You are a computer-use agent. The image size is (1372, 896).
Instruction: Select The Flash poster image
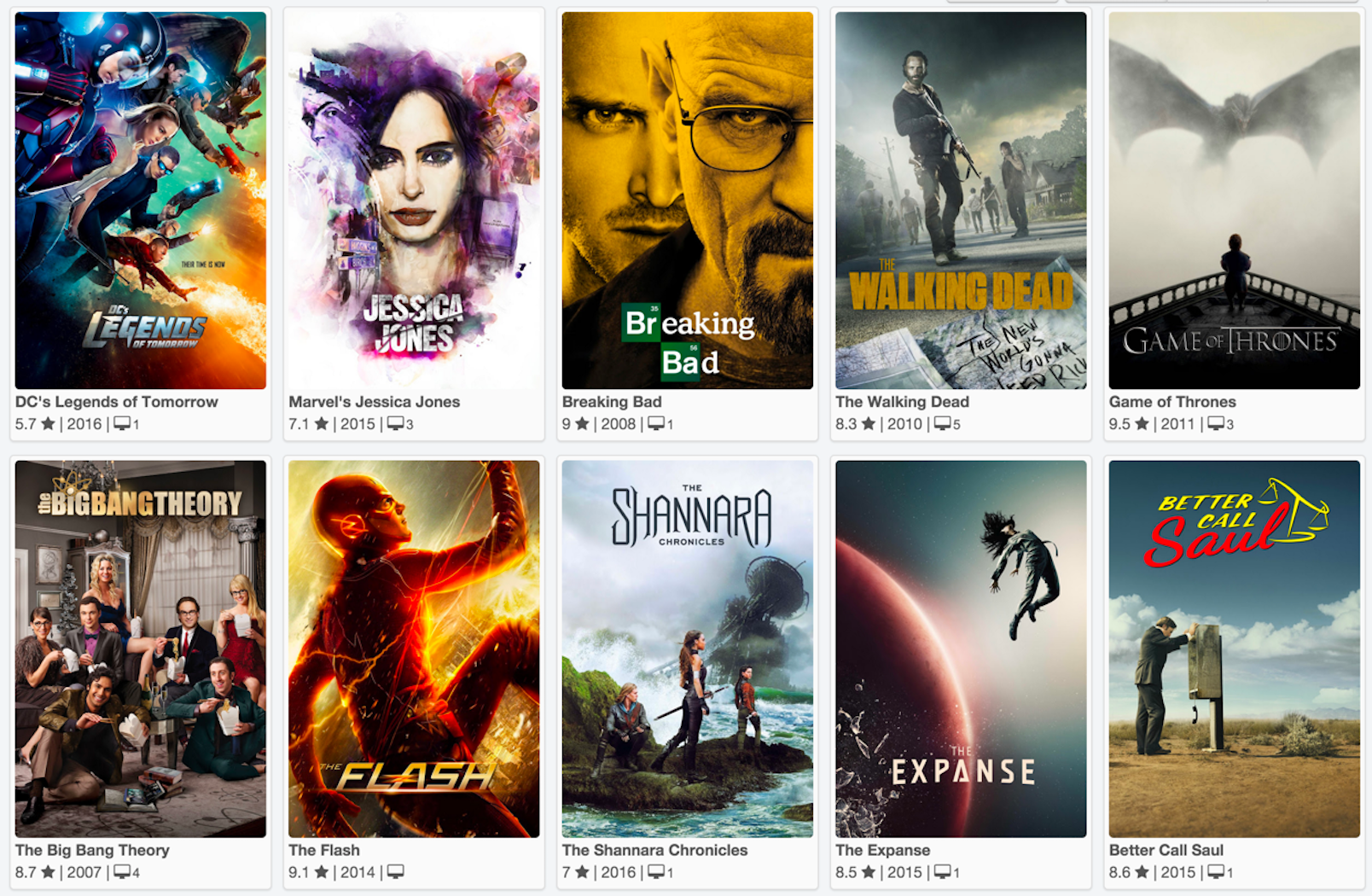pos(414,649)
